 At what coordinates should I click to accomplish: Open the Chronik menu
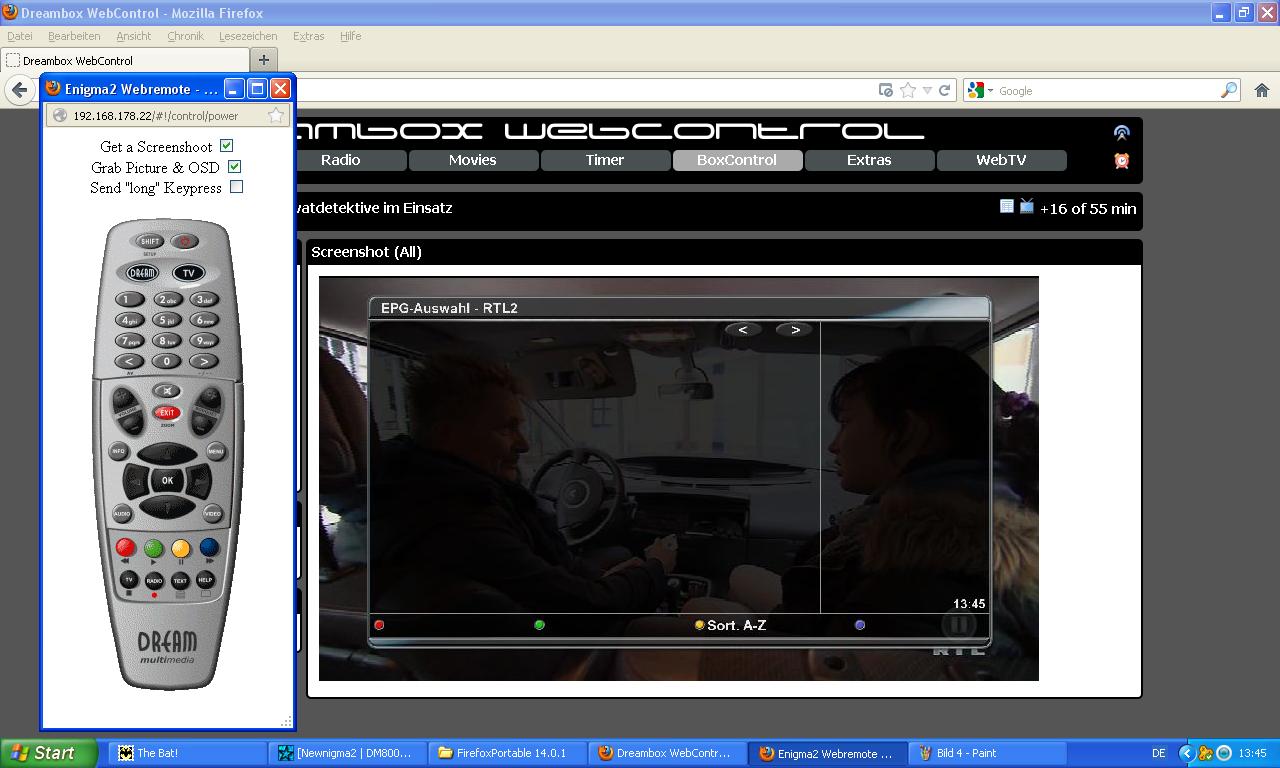pyautogui.click(x=185, y=36)
